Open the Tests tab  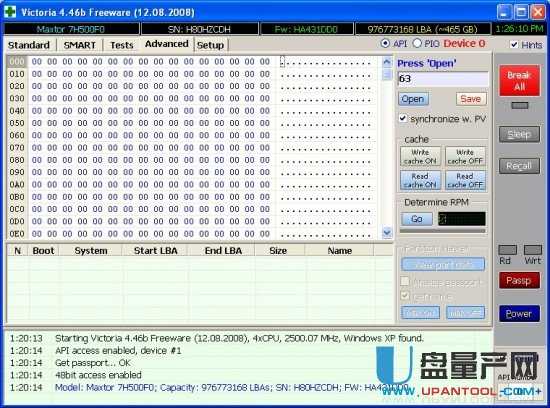tap(121, 45)
